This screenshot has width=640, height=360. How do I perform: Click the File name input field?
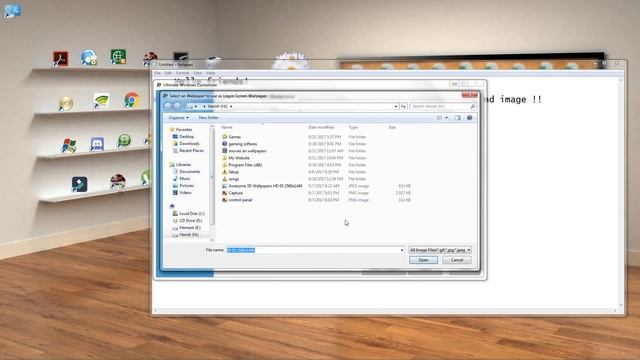click(x=315, y=250)
